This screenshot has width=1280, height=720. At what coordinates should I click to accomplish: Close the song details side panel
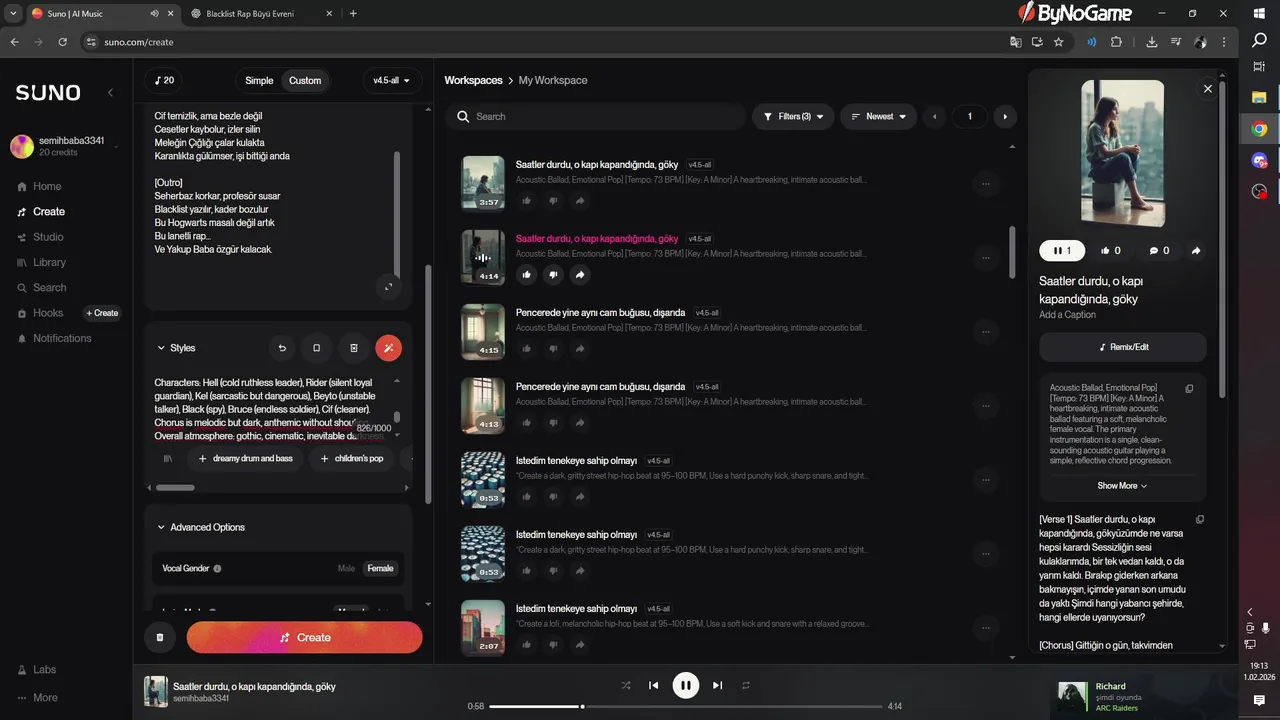click(x=1207, y=89)
